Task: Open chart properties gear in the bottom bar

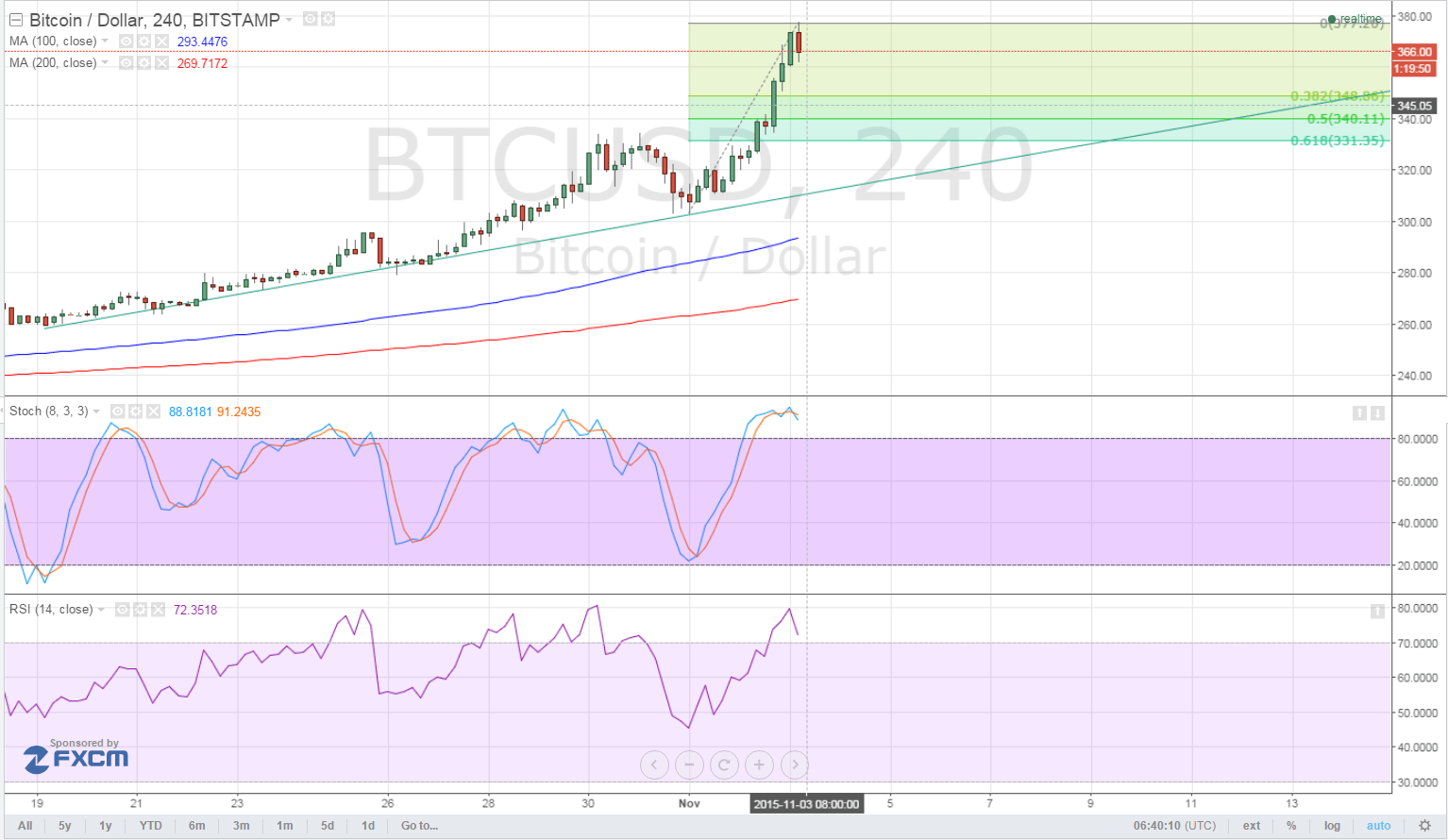Action: click(1424, 826)
